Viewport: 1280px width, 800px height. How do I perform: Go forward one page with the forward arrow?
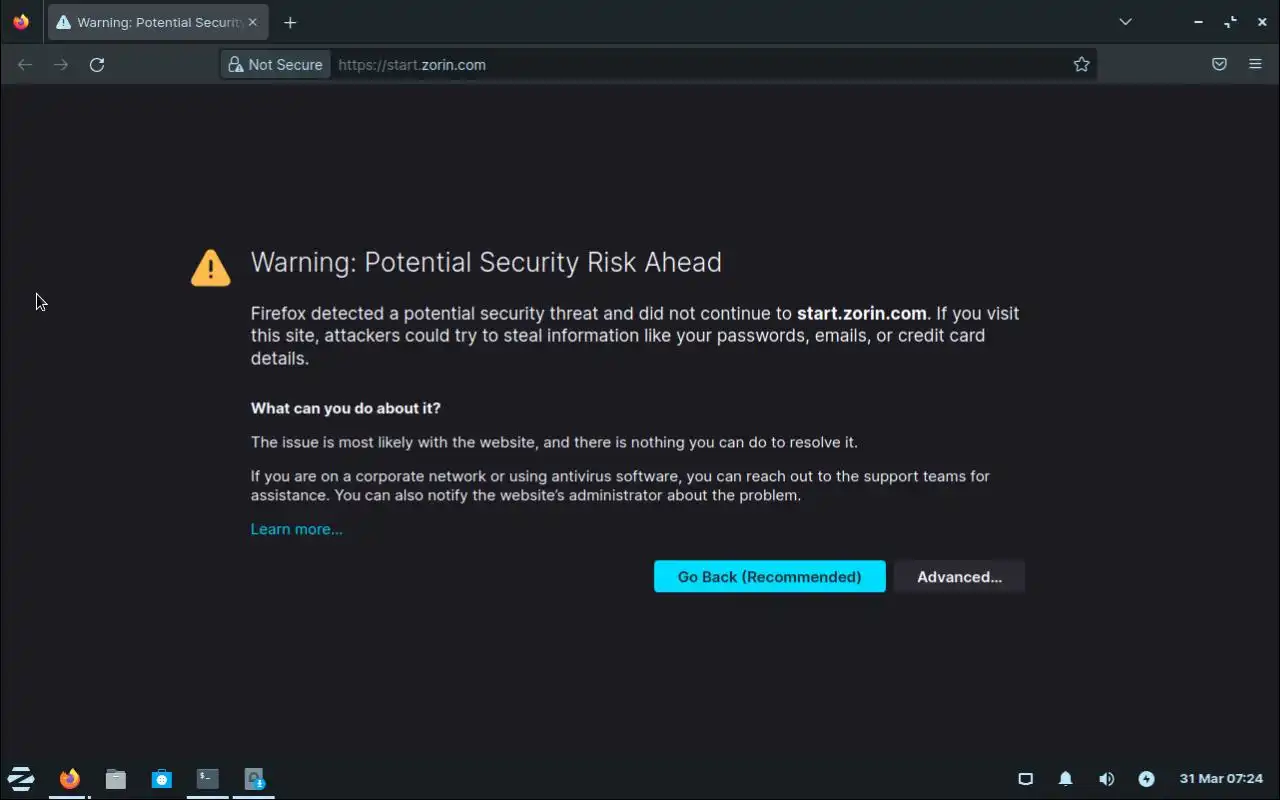[x=61, y=64]
